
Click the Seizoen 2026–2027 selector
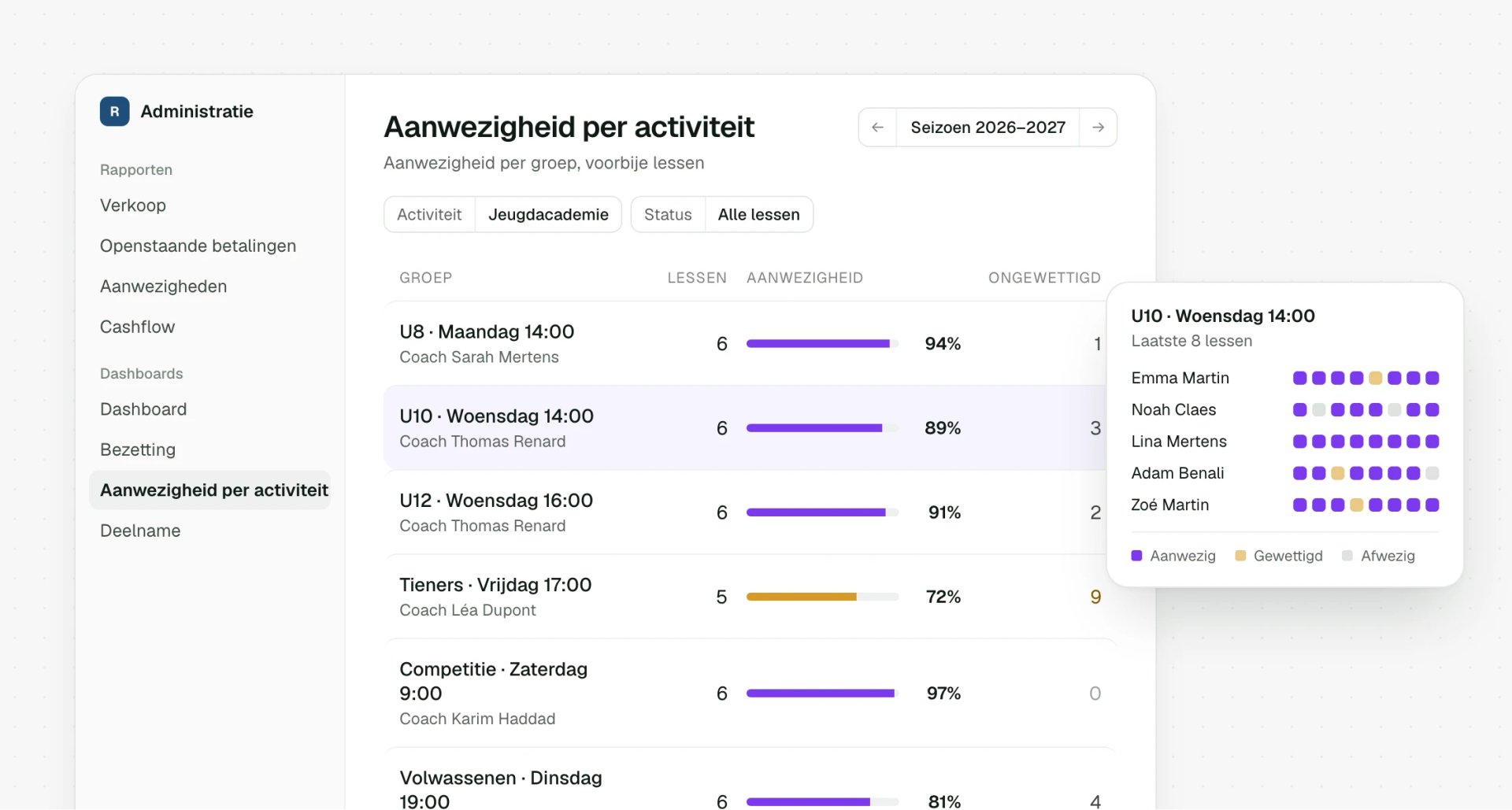(x=988, y=128)
